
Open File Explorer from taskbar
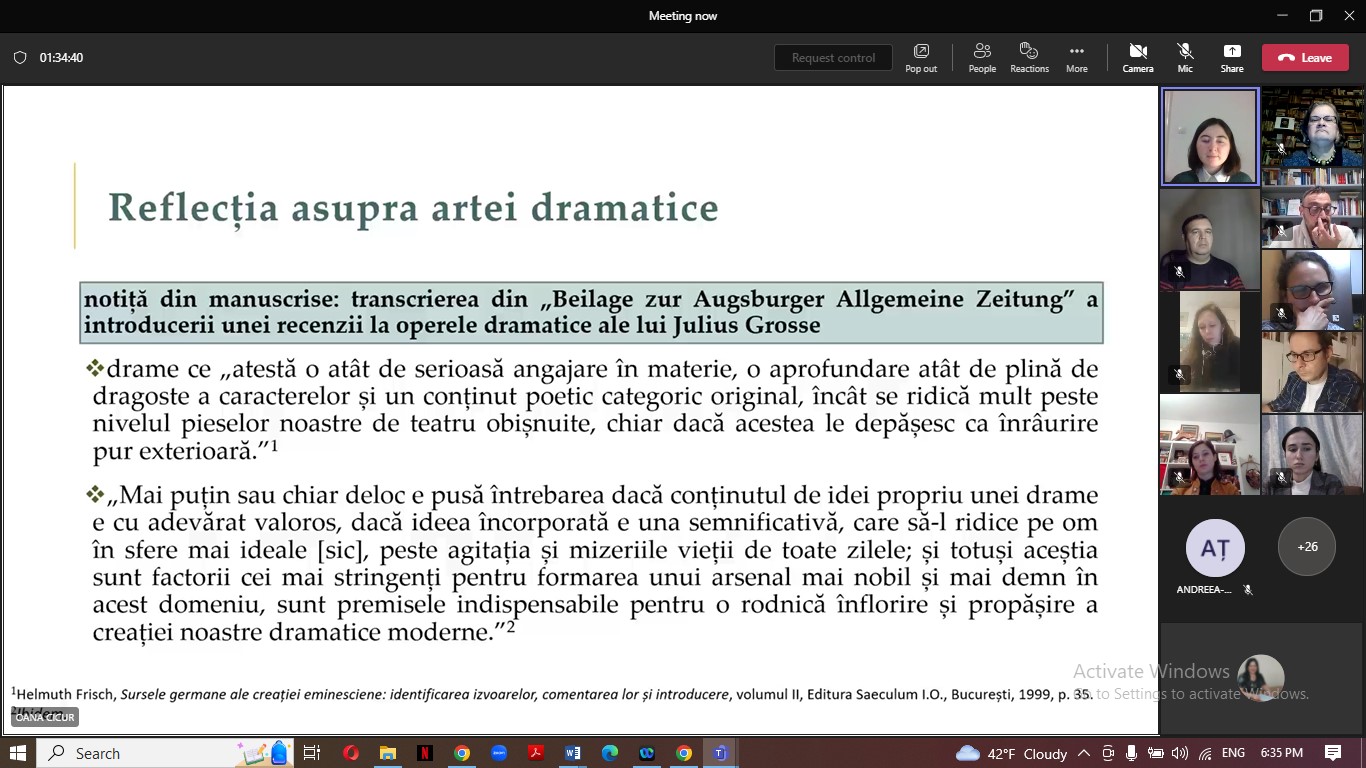388,753
